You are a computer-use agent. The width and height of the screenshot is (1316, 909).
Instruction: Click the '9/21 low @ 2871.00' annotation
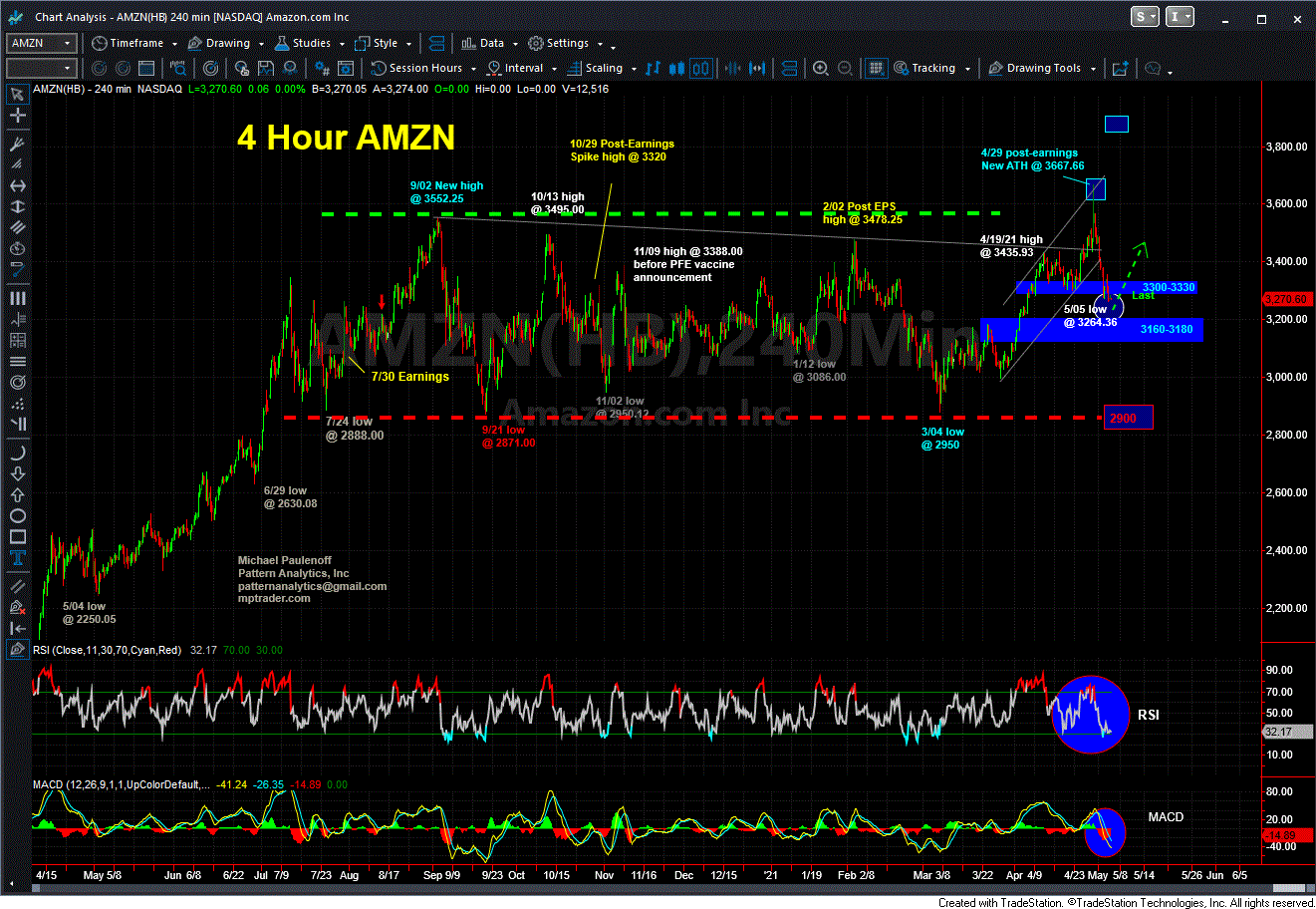[x=509, y=437]
